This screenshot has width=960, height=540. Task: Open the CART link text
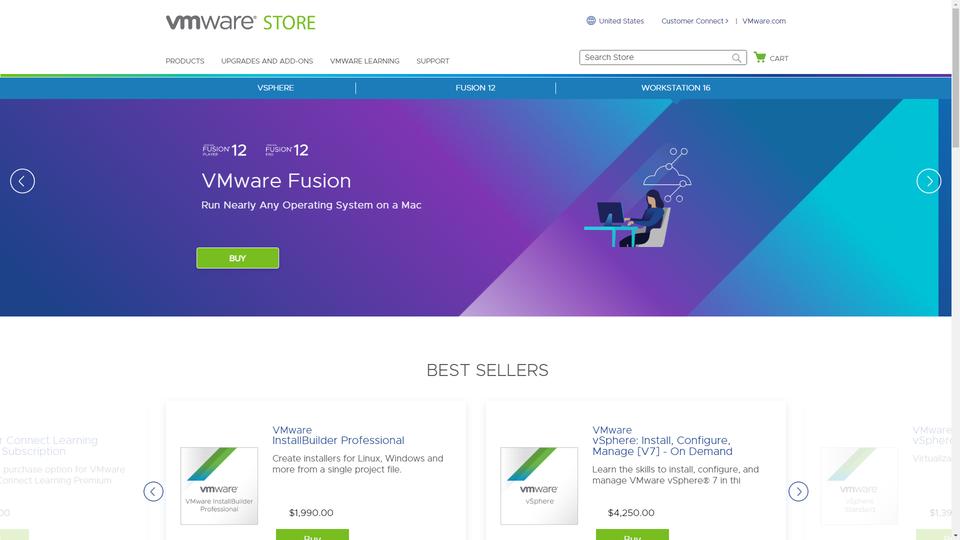coord(779,59)
